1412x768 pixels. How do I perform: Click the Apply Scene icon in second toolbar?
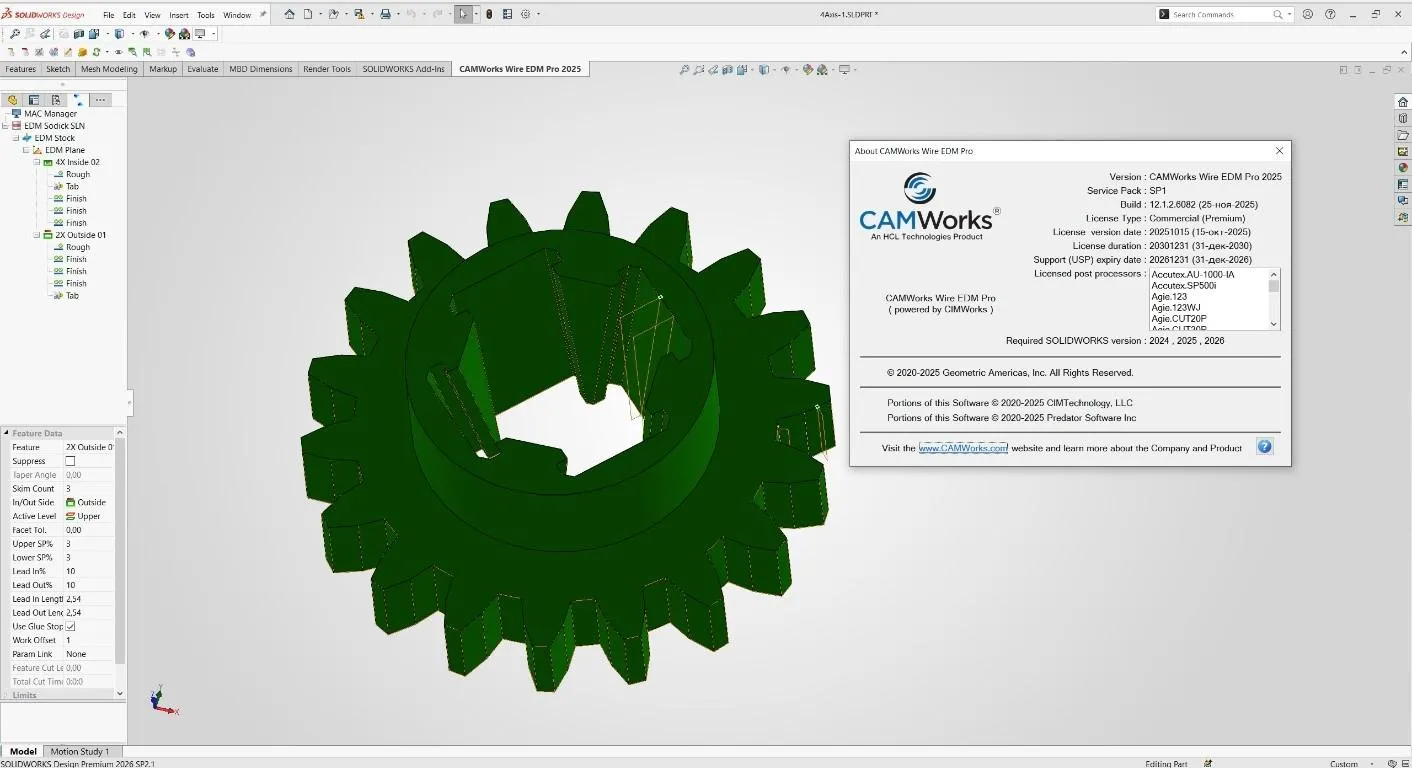coord(184,33)
